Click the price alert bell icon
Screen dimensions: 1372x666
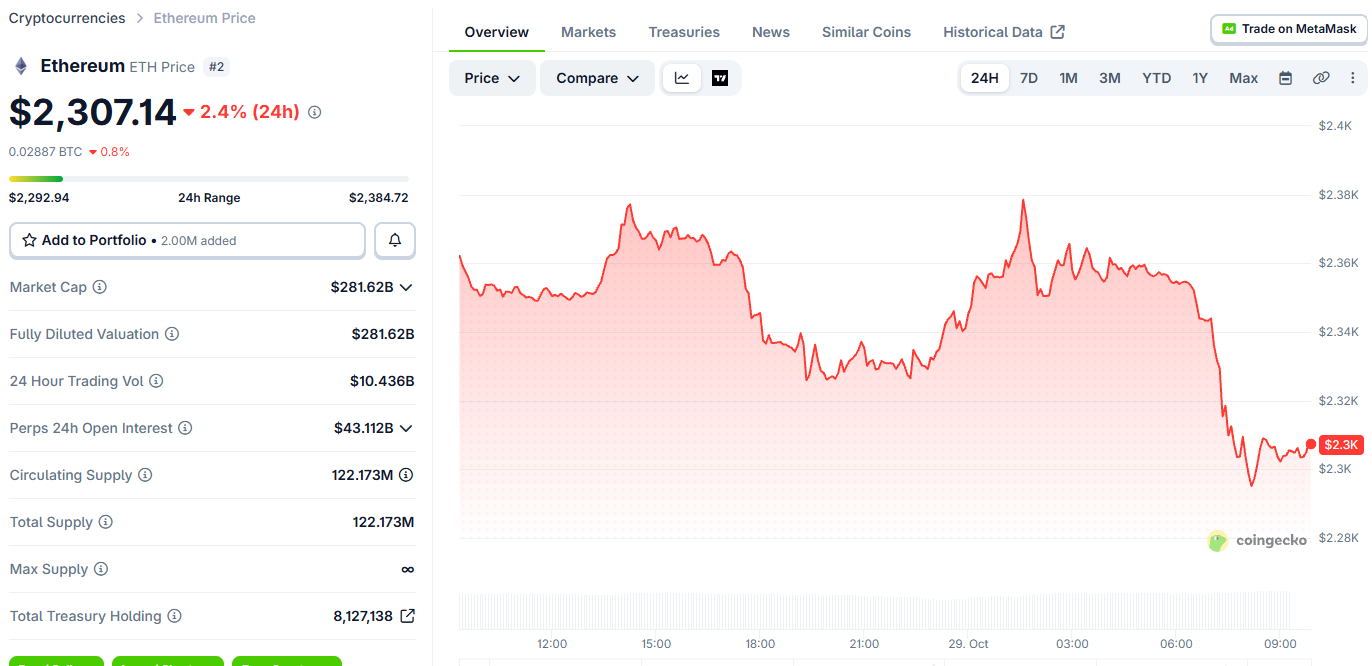tap(395, 240)
